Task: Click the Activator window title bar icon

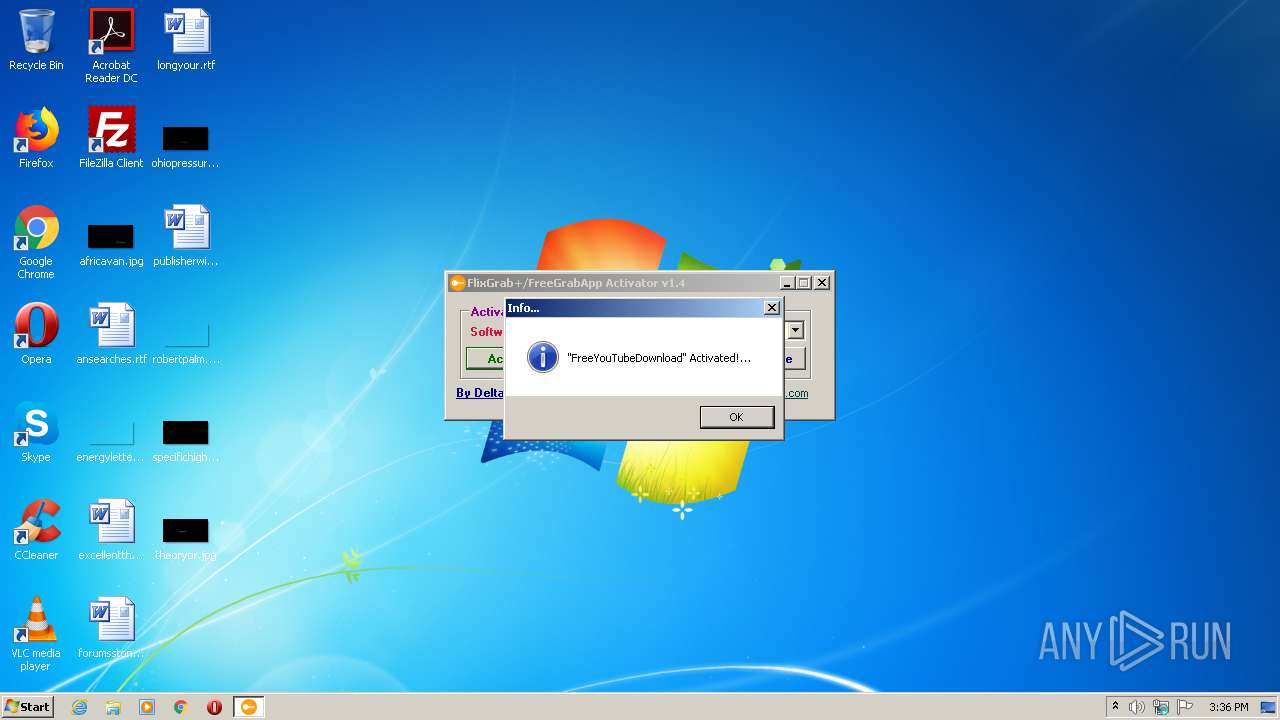Action: [457, 283]
